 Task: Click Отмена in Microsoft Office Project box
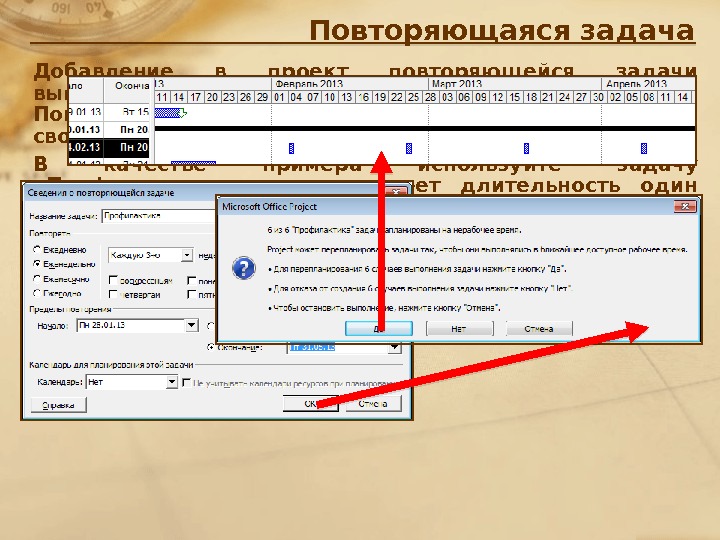click(x=539, y=329)
